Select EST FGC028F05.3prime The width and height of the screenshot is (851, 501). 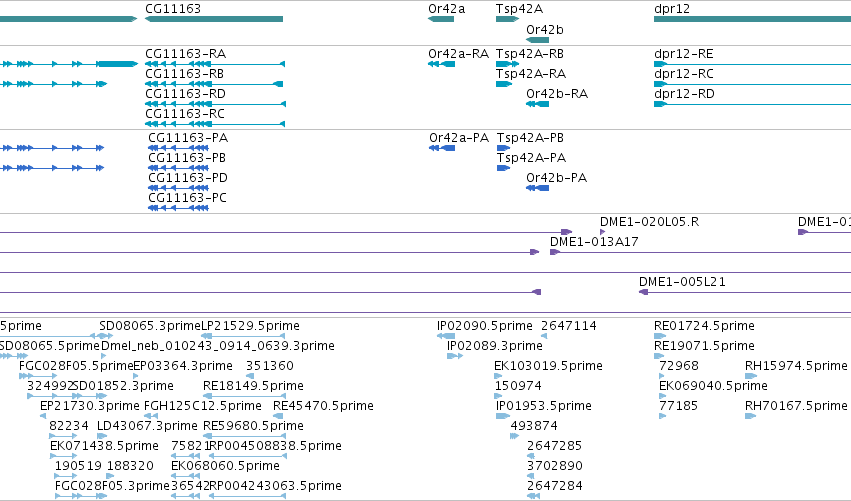pyautogui.click(x=112, y=486)
